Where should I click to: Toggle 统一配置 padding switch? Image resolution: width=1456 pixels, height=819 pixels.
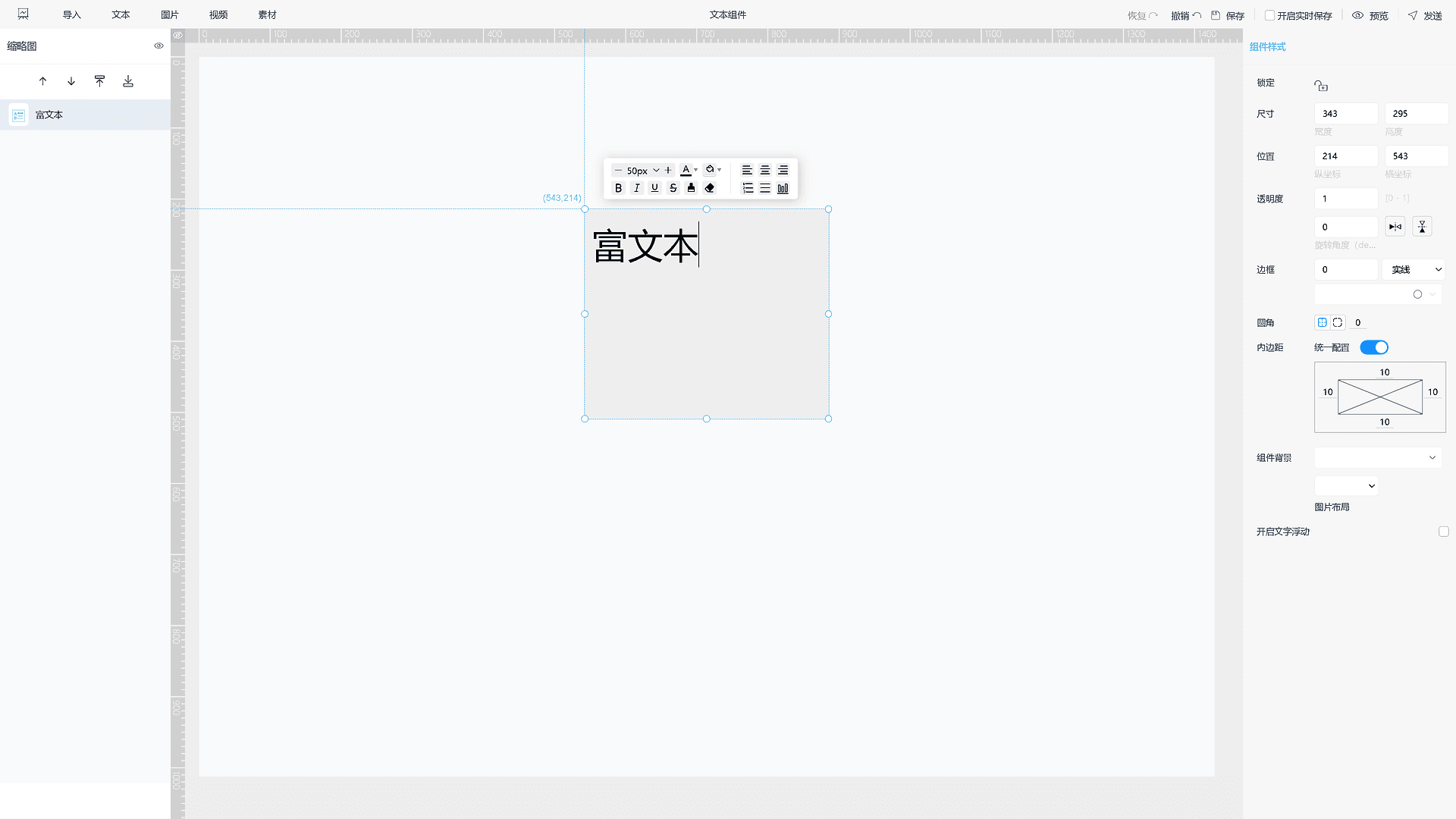(x=1373, y=347)
